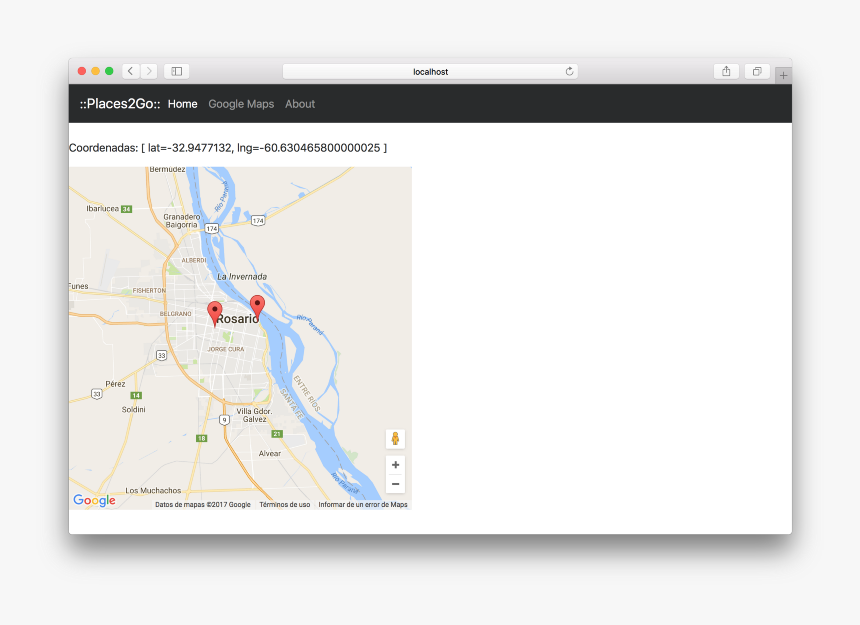The width and height of the screenshot is (860, 625).
Task: Open Google homepage via map logo
Action: pos(93,499)
